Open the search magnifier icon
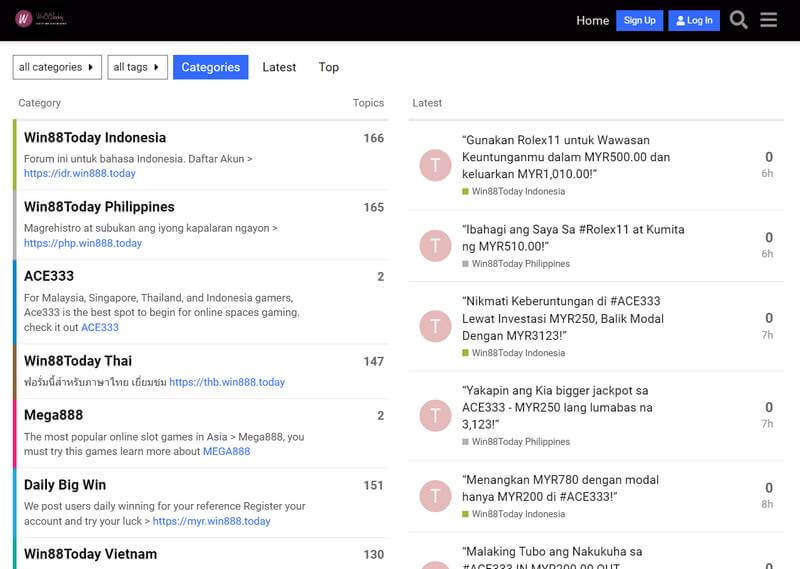Viewport: 800px width, 569px height. click(738, 20)
